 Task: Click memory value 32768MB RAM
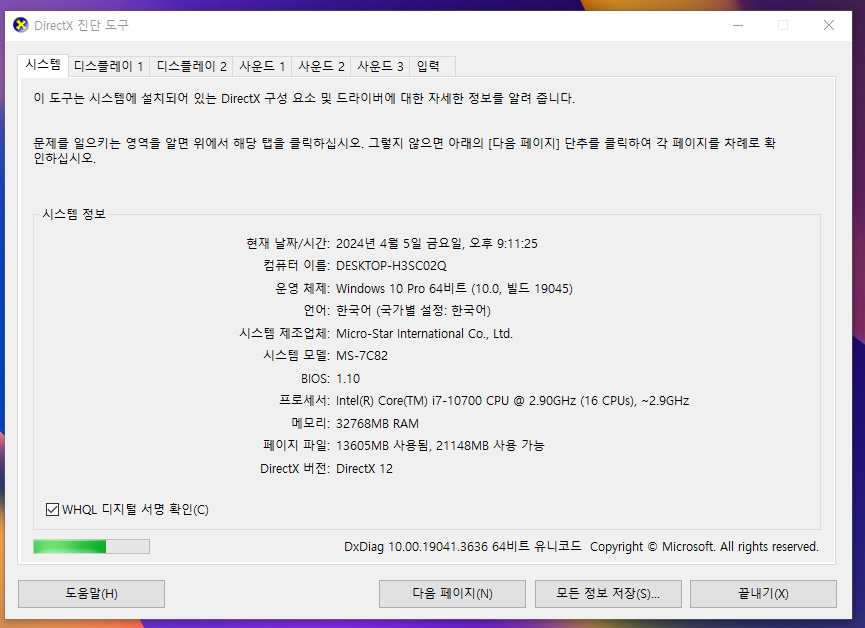pos(377,424)
